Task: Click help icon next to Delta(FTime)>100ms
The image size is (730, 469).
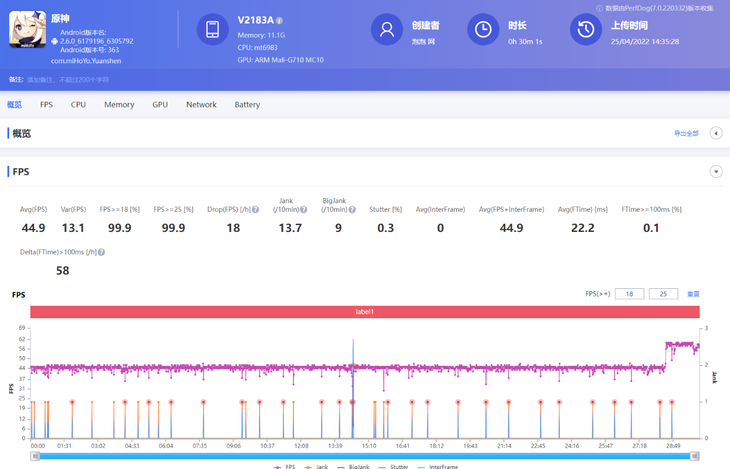Action: 101,253
